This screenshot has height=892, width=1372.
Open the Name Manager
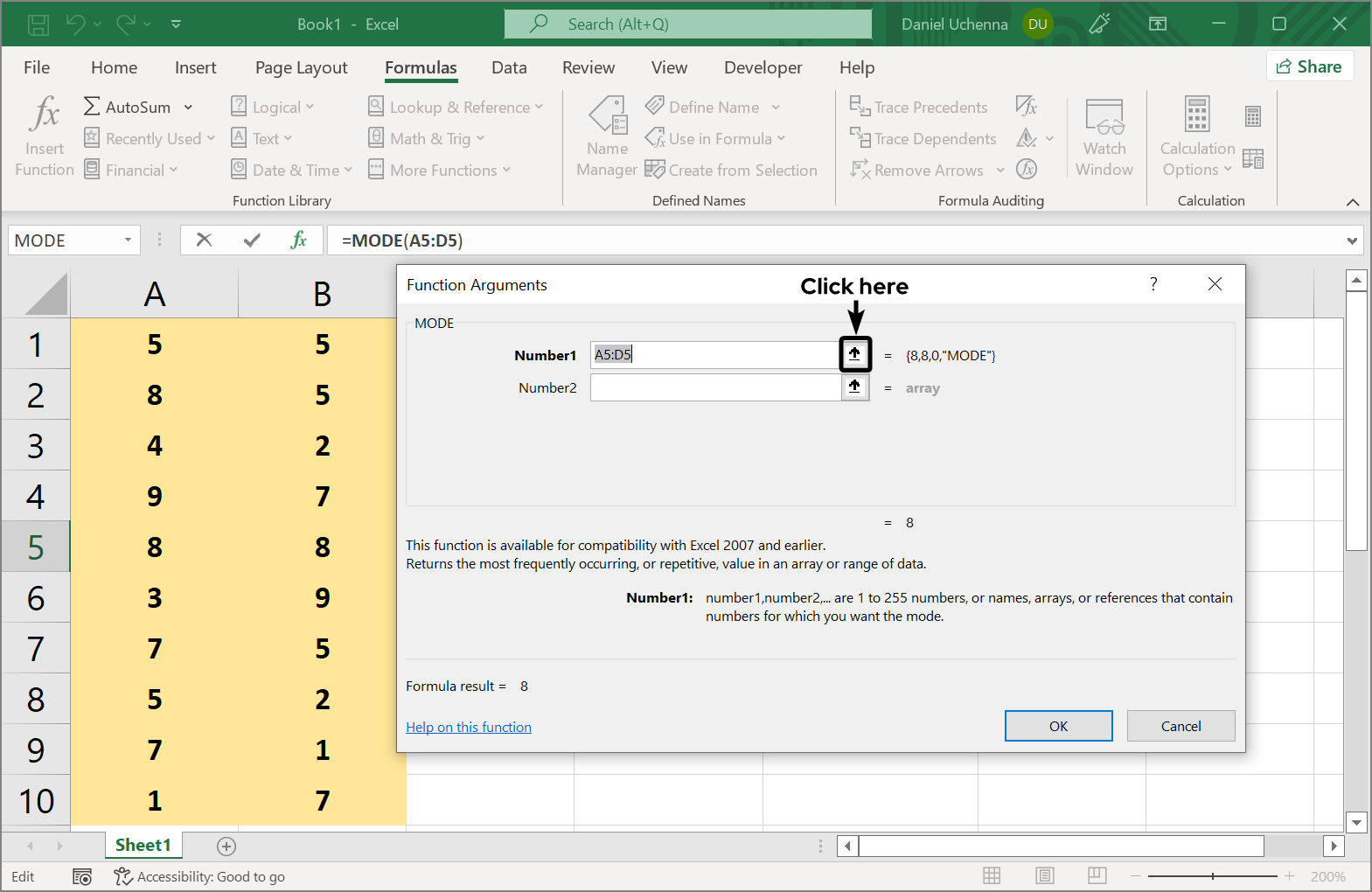coord(607,136)
